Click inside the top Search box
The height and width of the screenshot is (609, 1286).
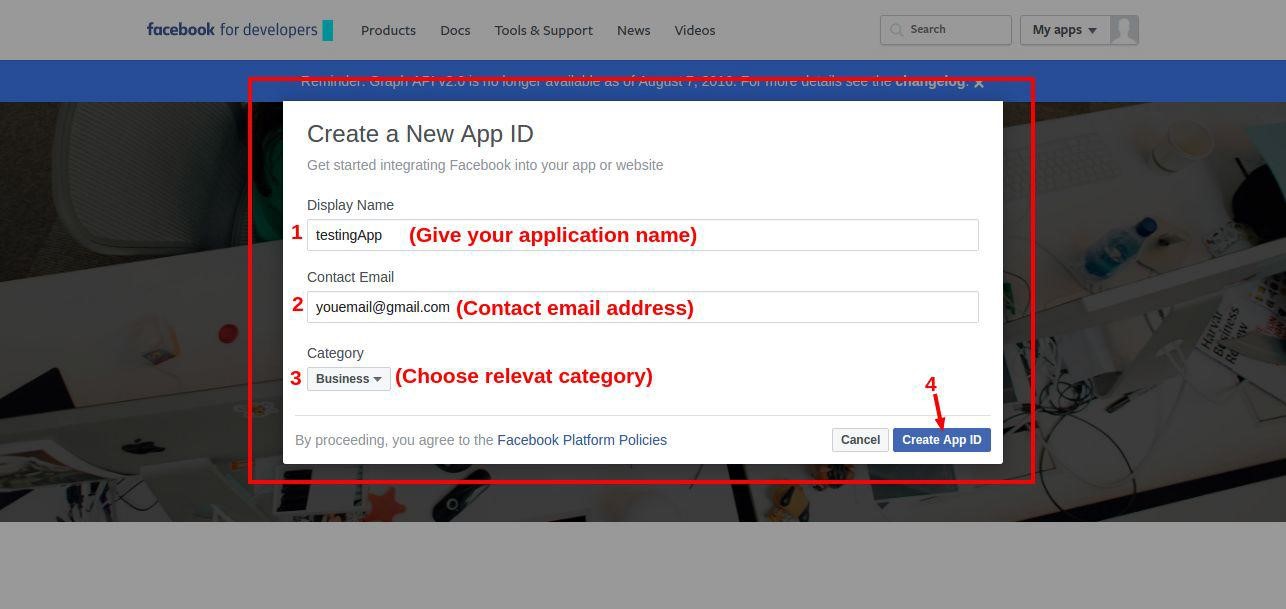[946, 30]
